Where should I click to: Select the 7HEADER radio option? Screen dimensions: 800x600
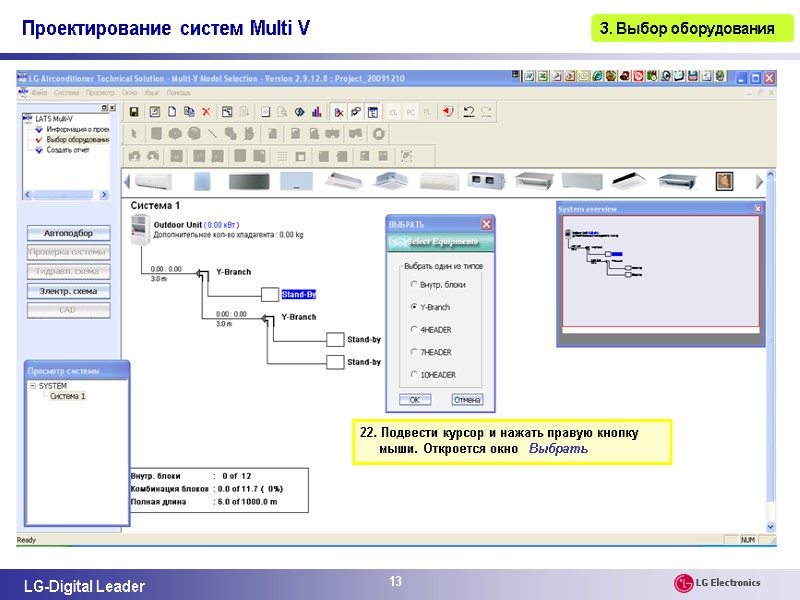pyautogui.click(x=414, y=352)
